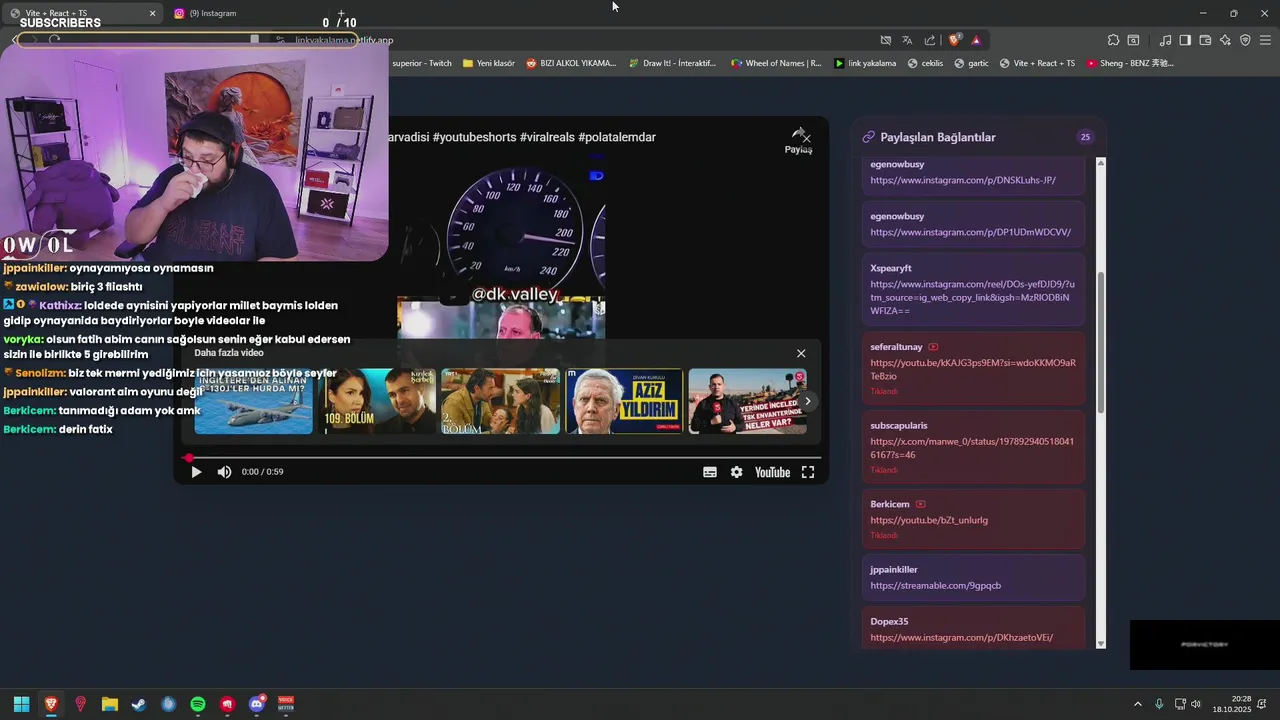The width and height of the screenshot is (1280, 720).
Task: Click the translate page icon
Action: (x=907, y=40)
